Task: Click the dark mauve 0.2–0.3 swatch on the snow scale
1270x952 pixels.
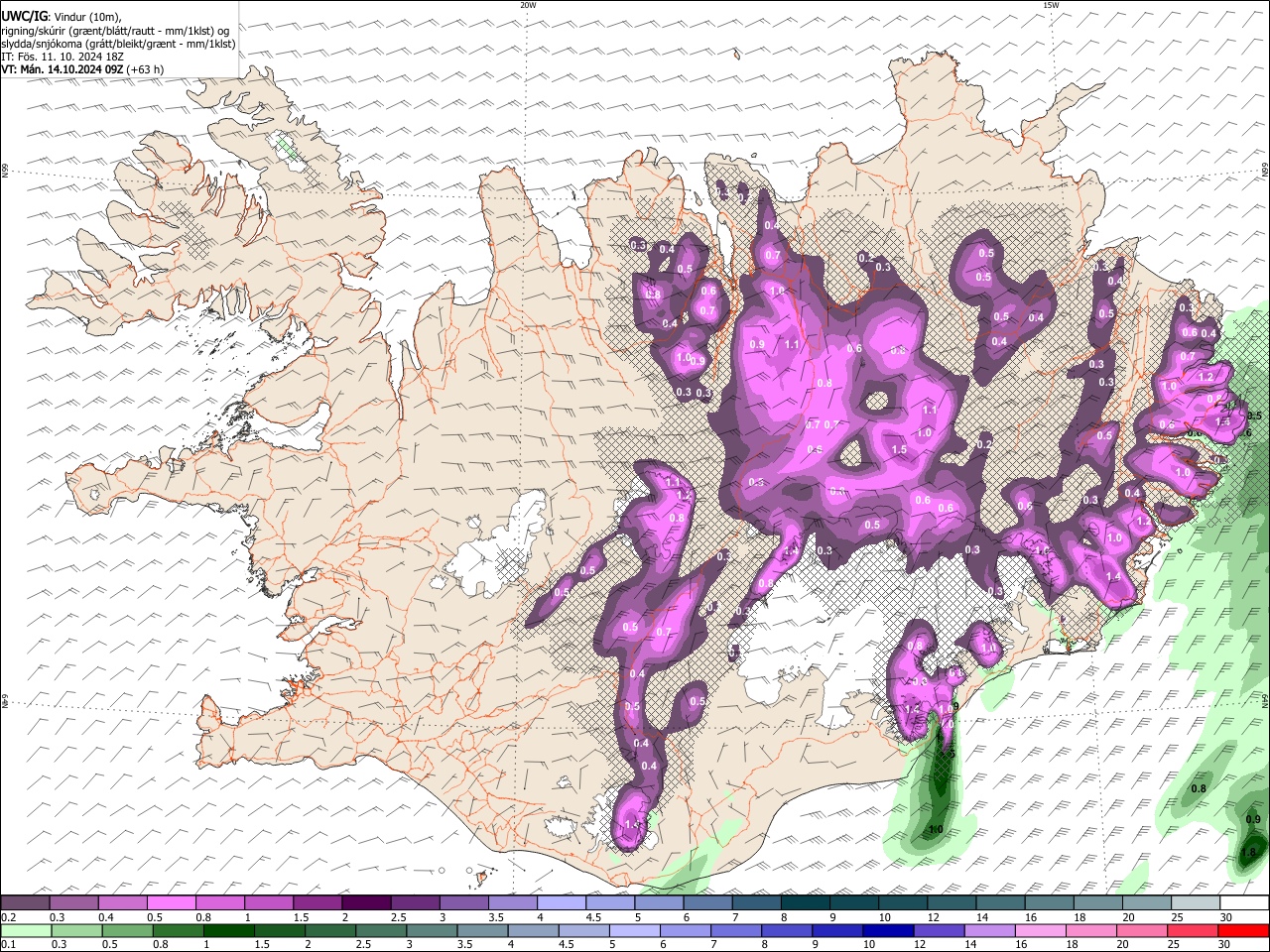Action: click(x=25, y=903)
